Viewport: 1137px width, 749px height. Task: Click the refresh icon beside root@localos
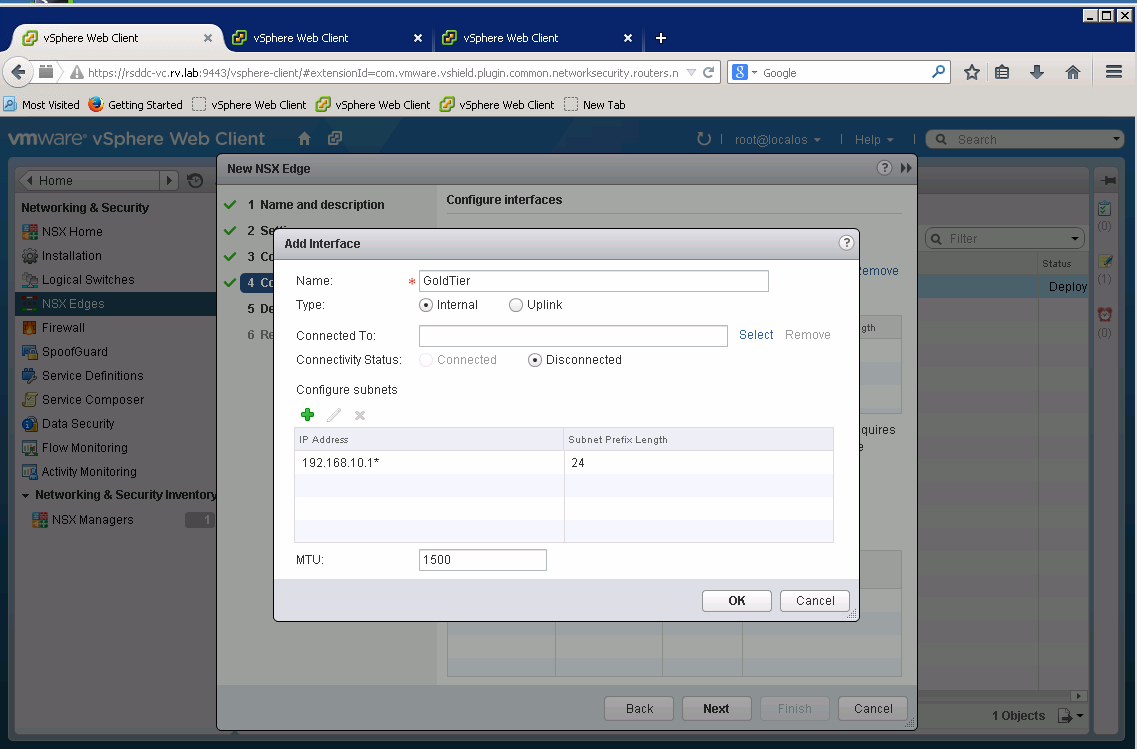pos(703,139)
